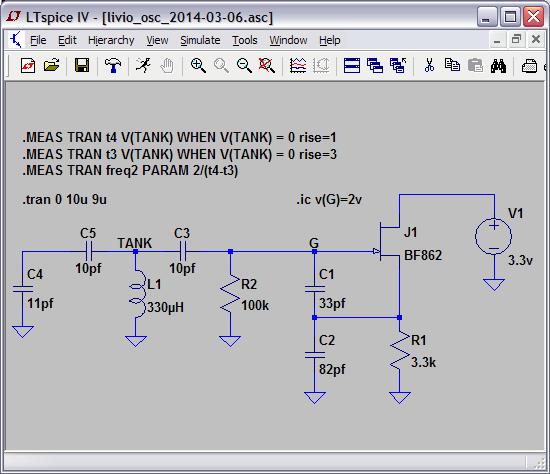Open the Control Panel hammer icon
Image resolution: width=550 pixels, height=474 pixels.
tap(113, 65)
